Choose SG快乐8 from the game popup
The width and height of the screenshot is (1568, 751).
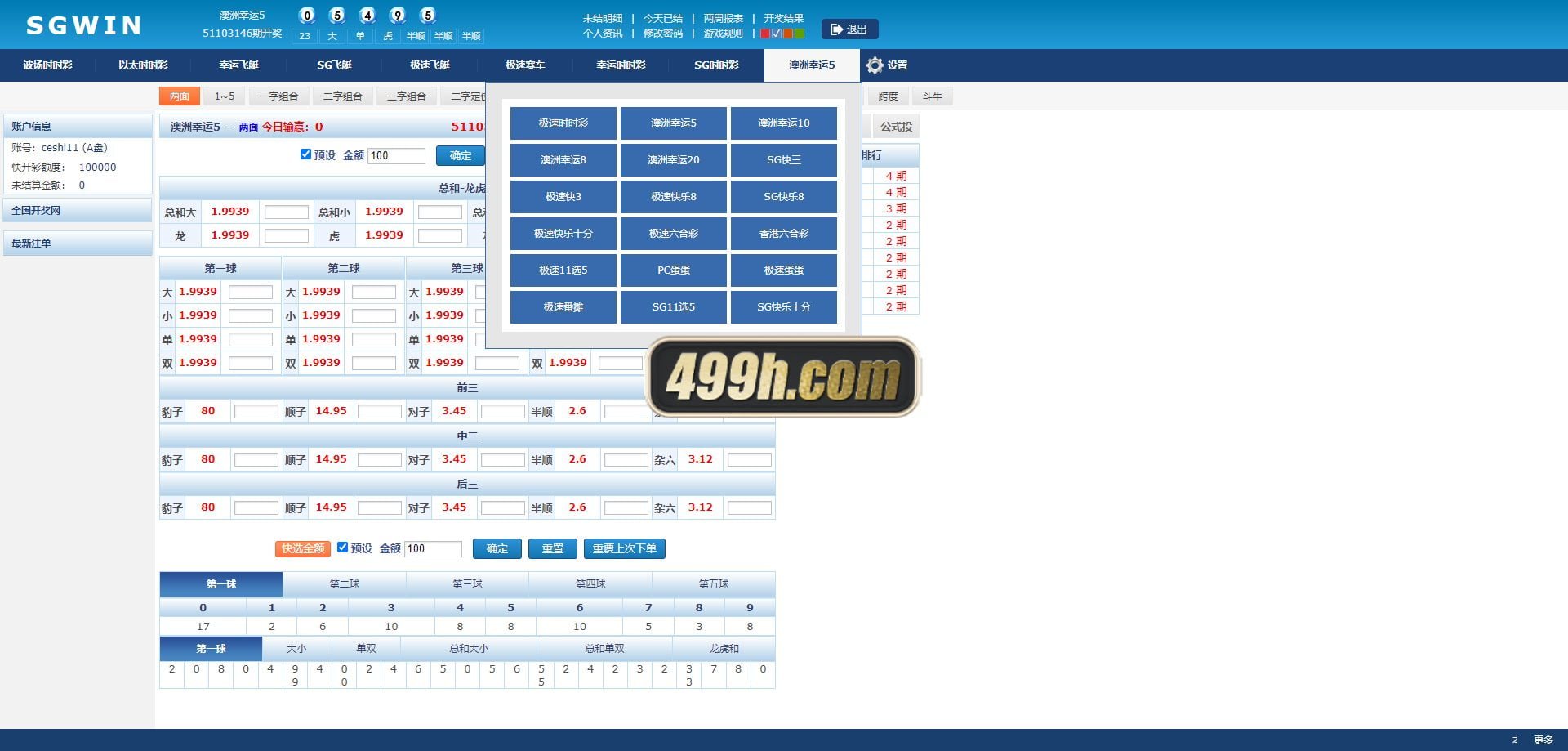coord(784,197)
